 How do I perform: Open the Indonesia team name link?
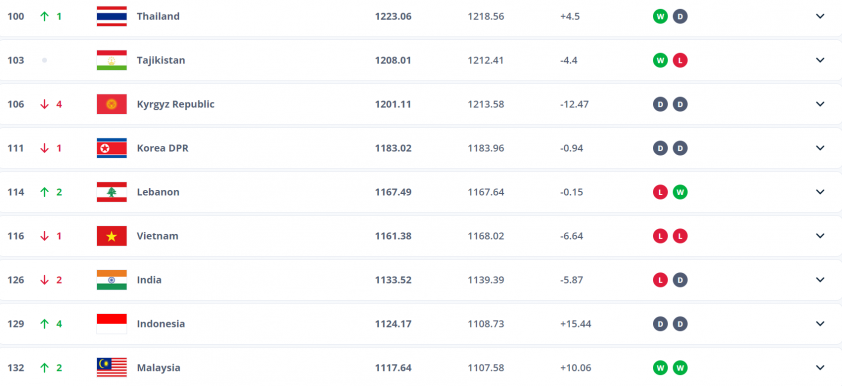pyautogui.click(x=161, y=324)
